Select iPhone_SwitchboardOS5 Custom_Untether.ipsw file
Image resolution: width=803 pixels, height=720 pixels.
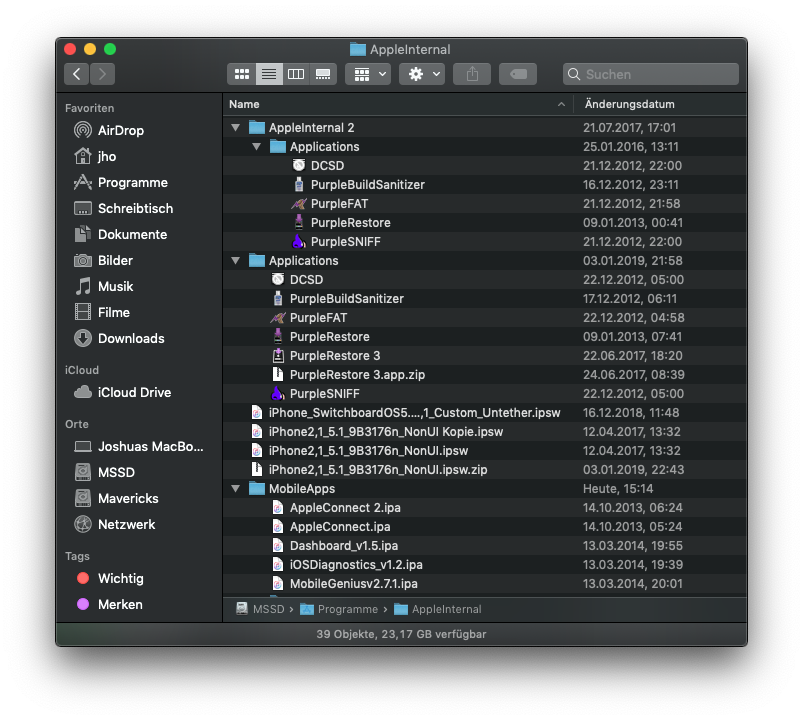click(x=484, y=413)
